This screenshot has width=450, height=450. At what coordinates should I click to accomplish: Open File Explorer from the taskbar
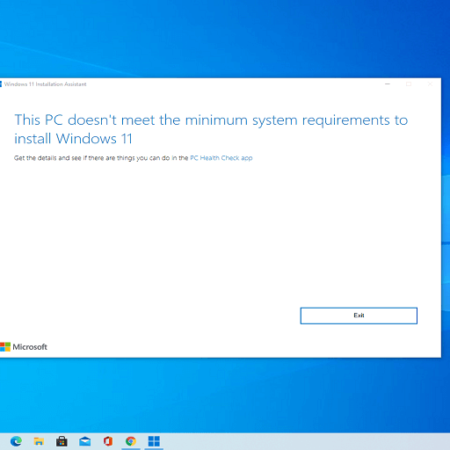coord(39,441)
